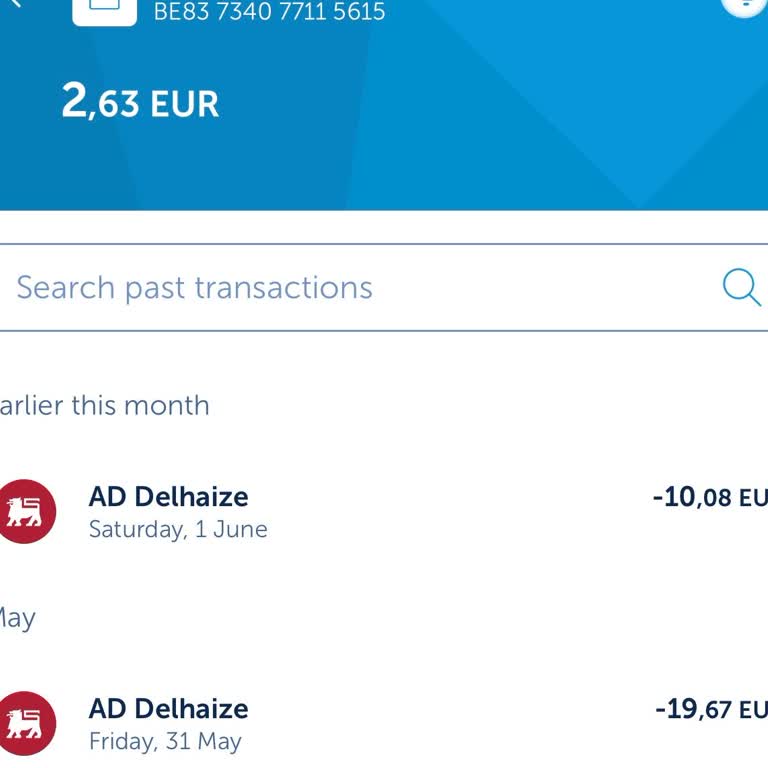The height and width of the screenshot is (768, 768).
Task: Click the Delhaize lion logo for 1 June
Action: 24,511
